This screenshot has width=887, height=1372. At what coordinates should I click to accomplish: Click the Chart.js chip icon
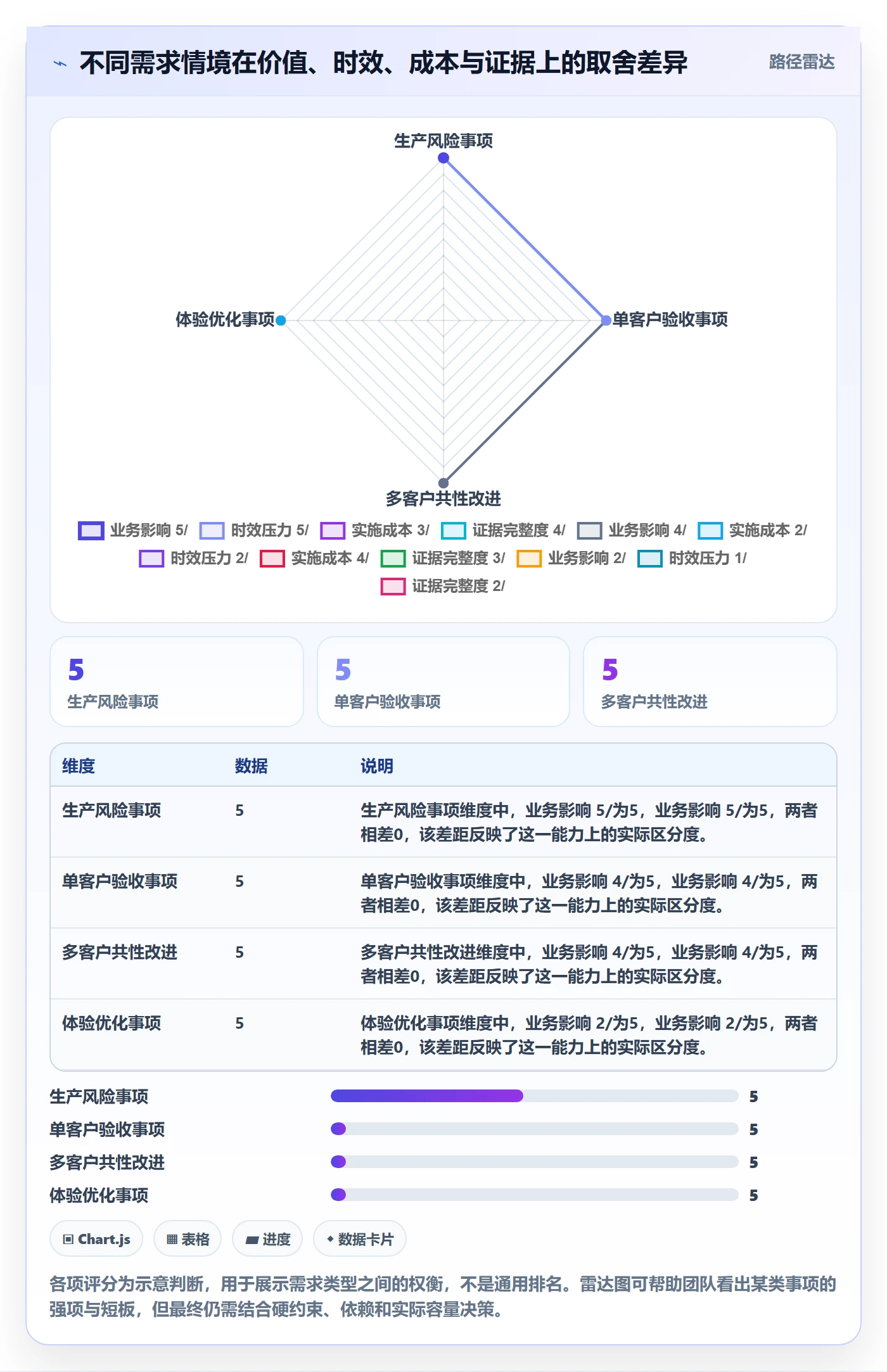click(x=68, y=1240)
